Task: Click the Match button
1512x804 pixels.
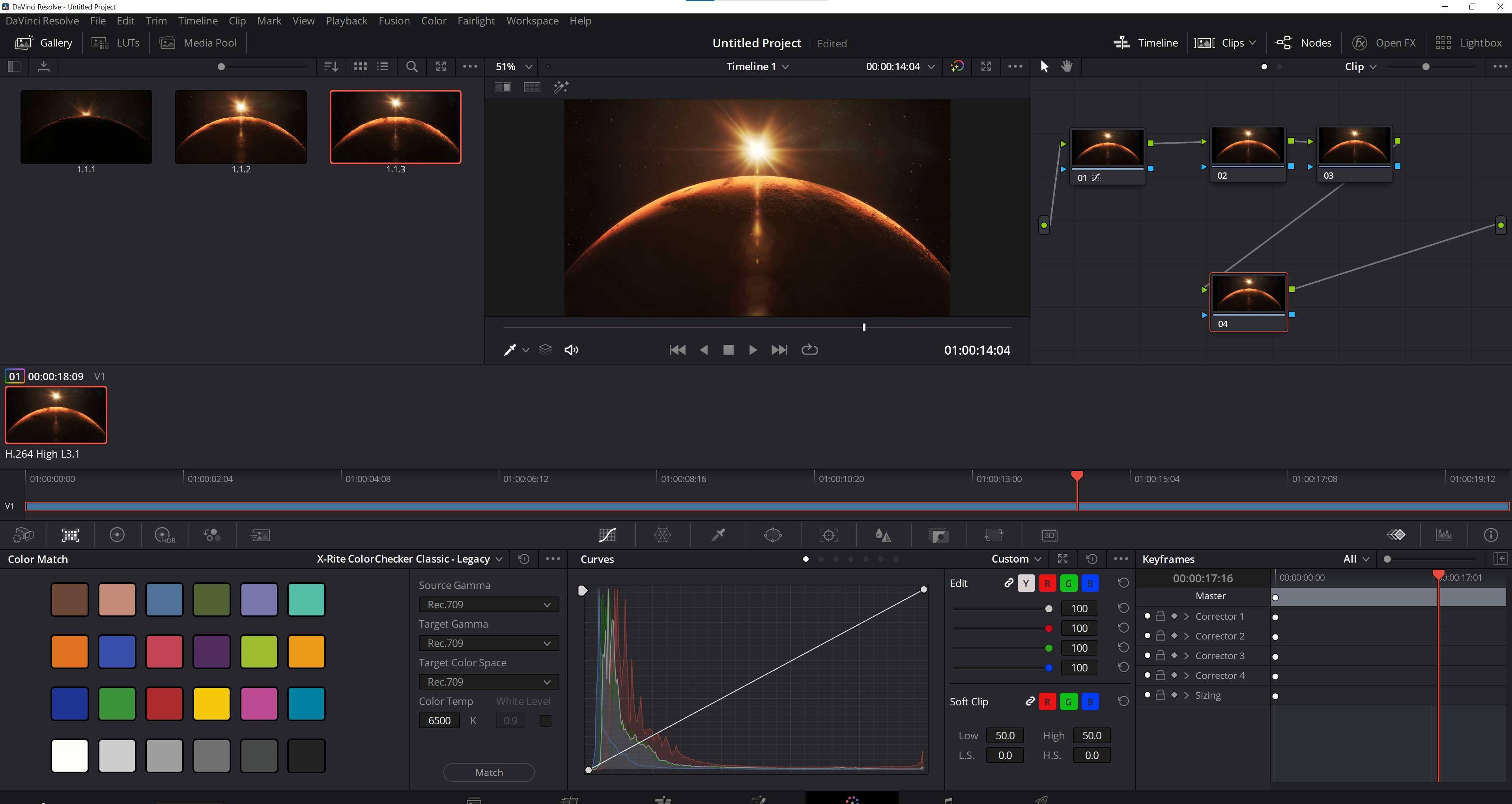Action: point(488,772)
